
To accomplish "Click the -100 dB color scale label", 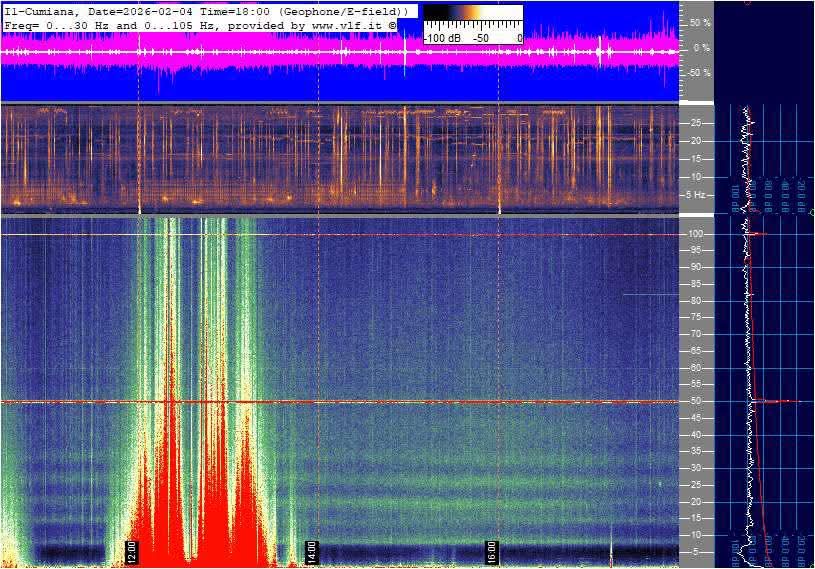I will (442, 38).
